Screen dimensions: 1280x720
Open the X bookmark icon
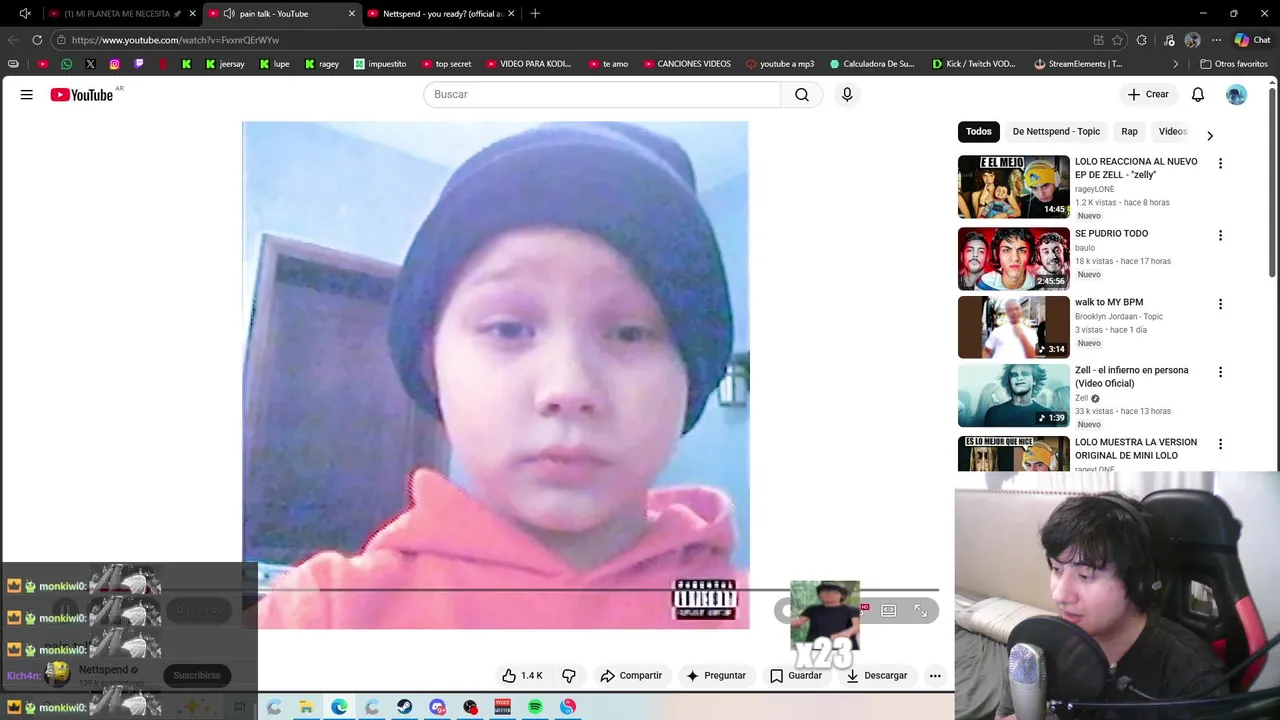pyautogui.click(x=90, y=64)
